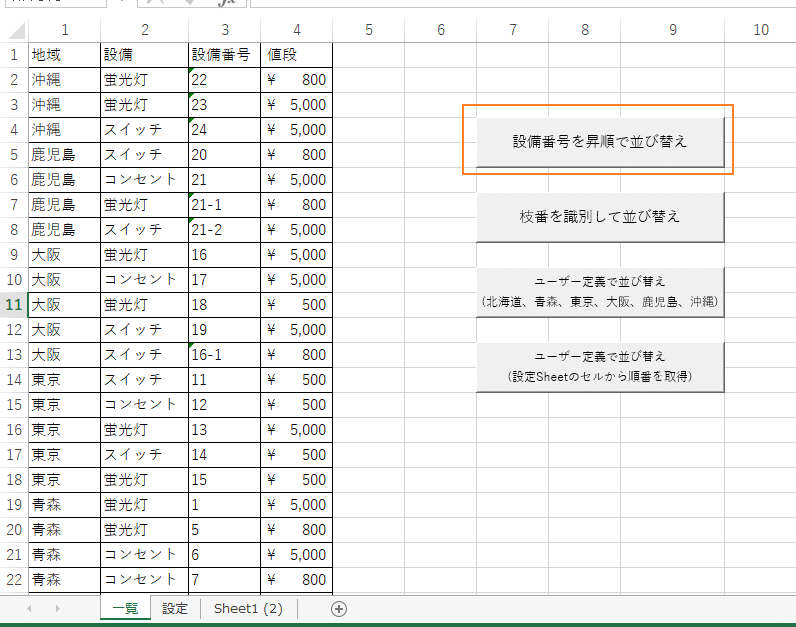Select 沖縄 cell in row 2

pyautogui.click(x=64, y=80)
